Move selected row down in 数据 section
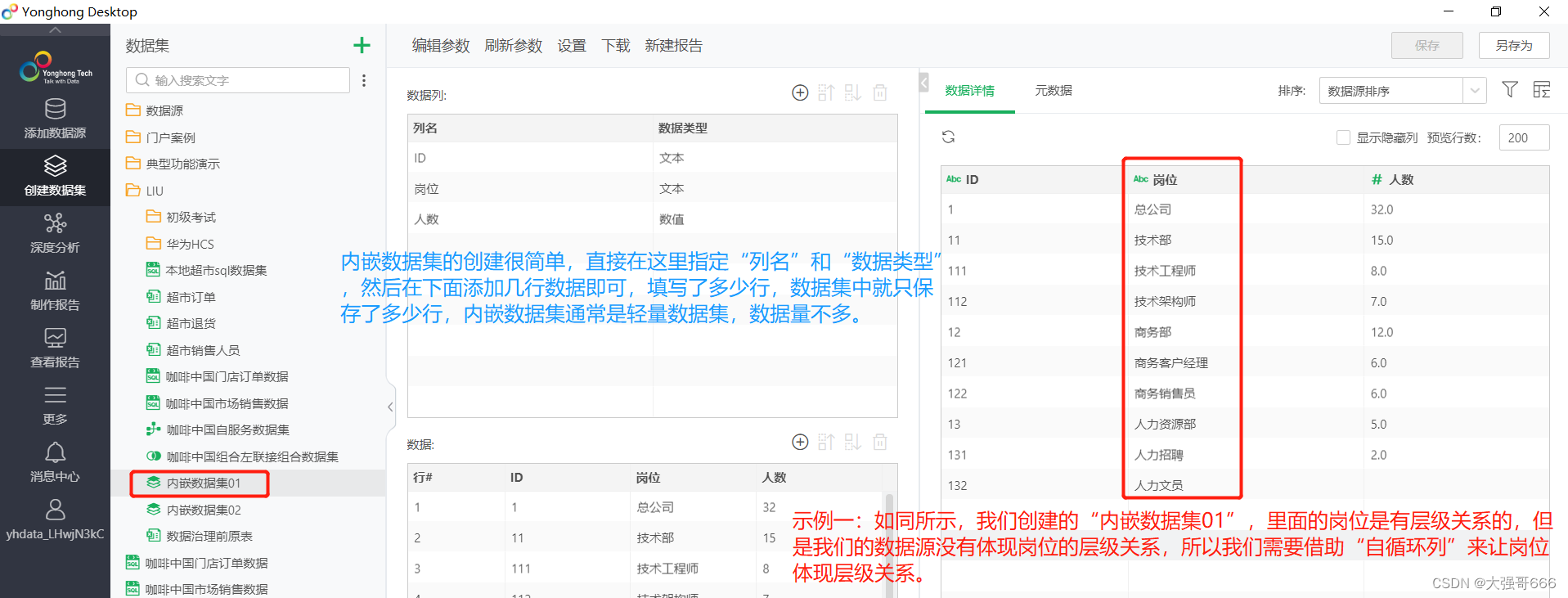 tap(853, 442)
